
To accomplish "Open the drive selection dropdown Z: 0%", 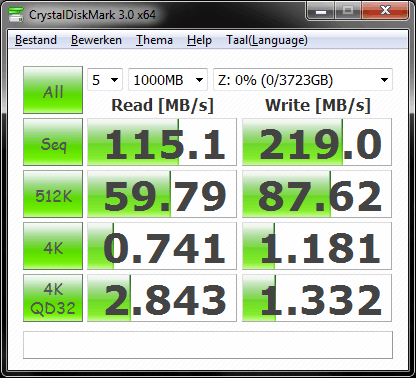I will click(303, 80).
